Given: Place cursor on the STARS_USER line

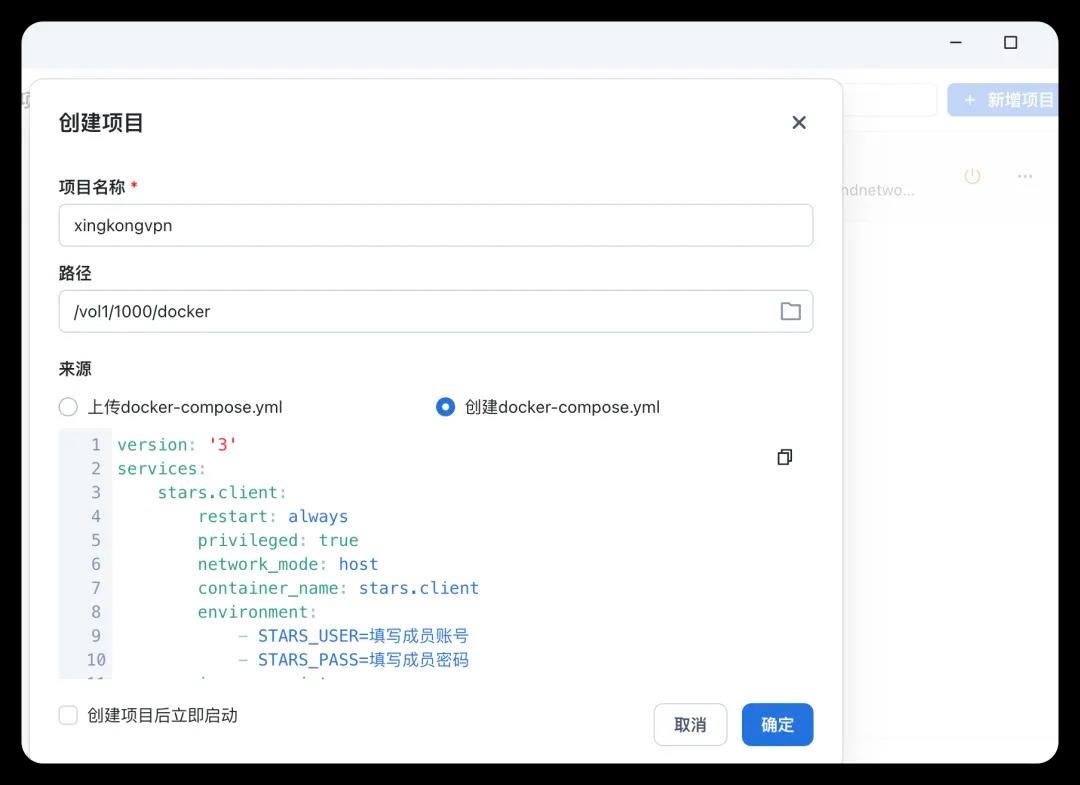Looking at the screenshot, I should (363, 636).
